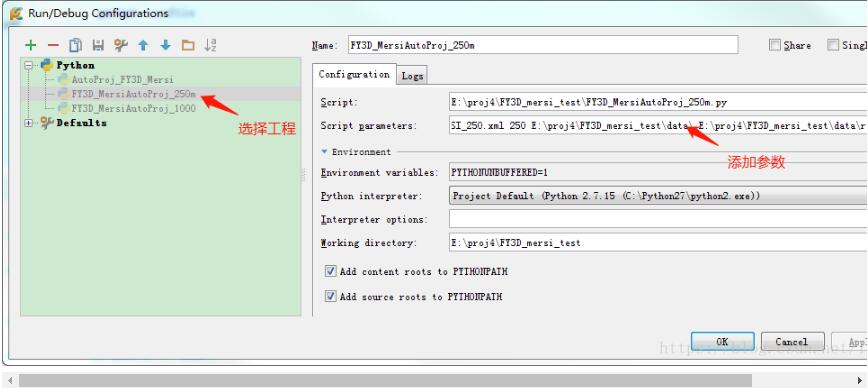Move configuration down with arrow icon
The height and width of the screenshot is (388, 868).
coord(166,45)
